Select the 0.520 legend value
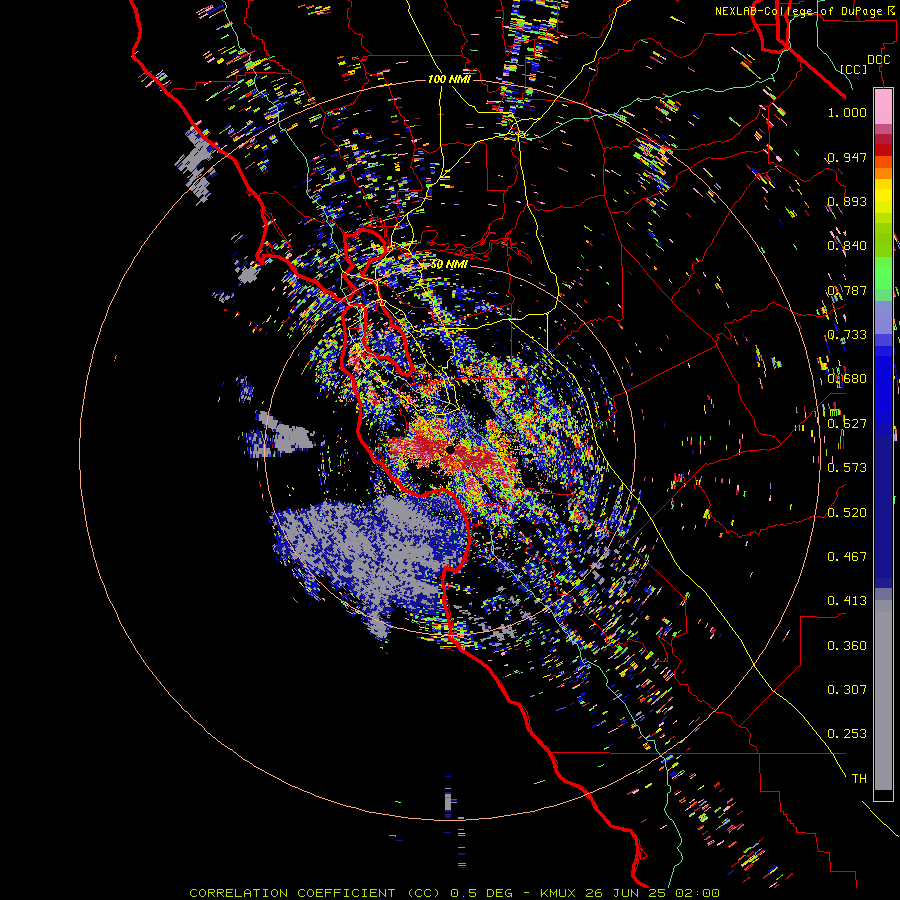 [x=847, y=513]
